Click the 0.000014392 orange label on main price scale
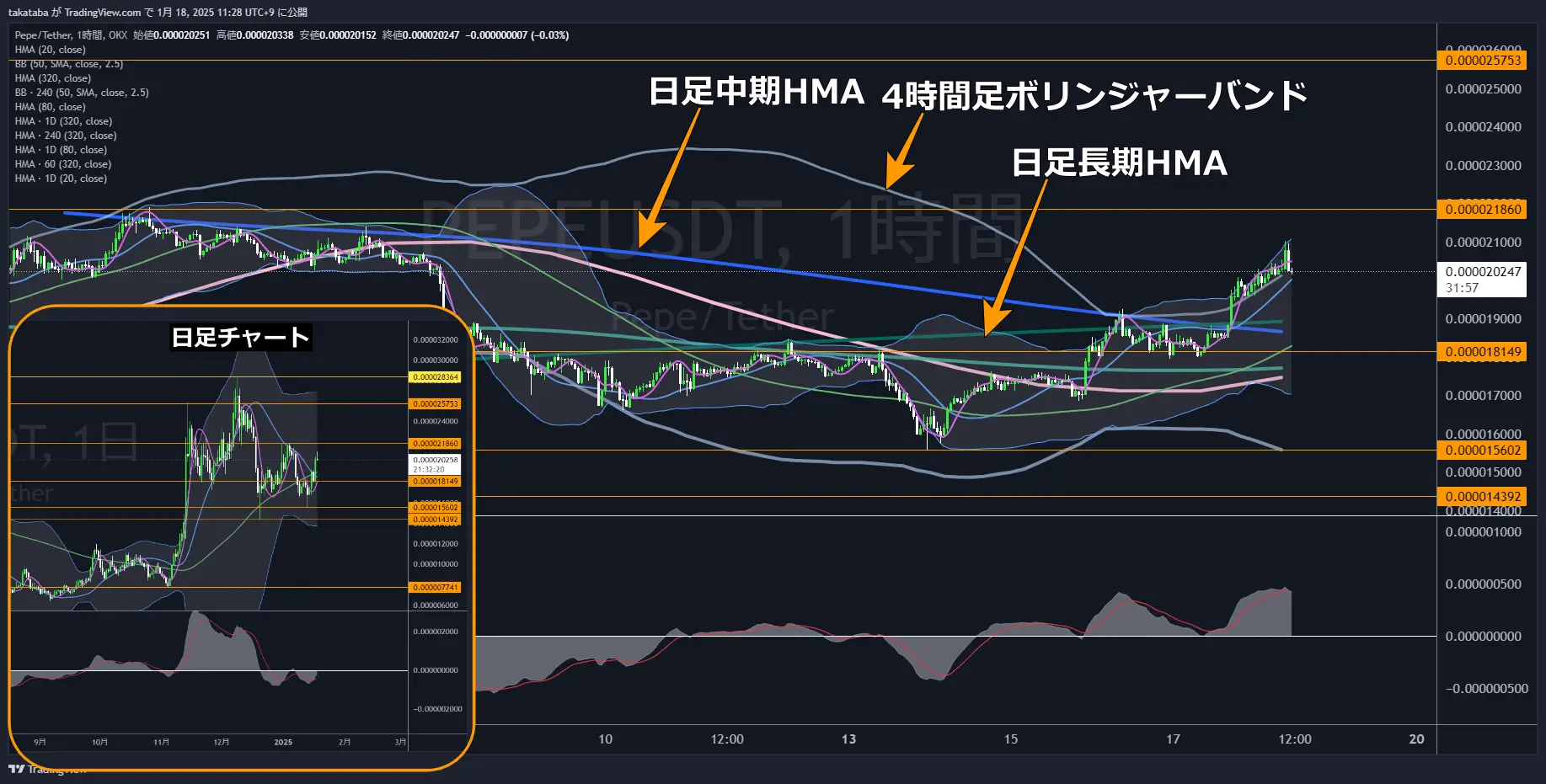1546x784 pixels. pos(1483,497)
